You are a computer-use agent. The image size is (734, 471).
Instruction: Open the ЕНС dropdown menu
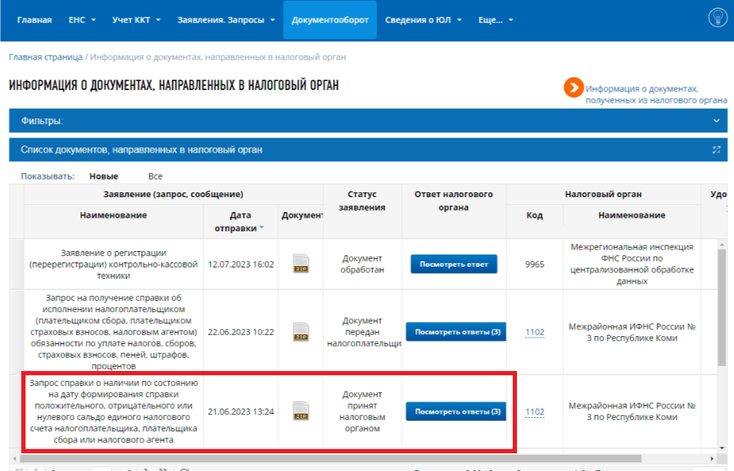[81, 20]
